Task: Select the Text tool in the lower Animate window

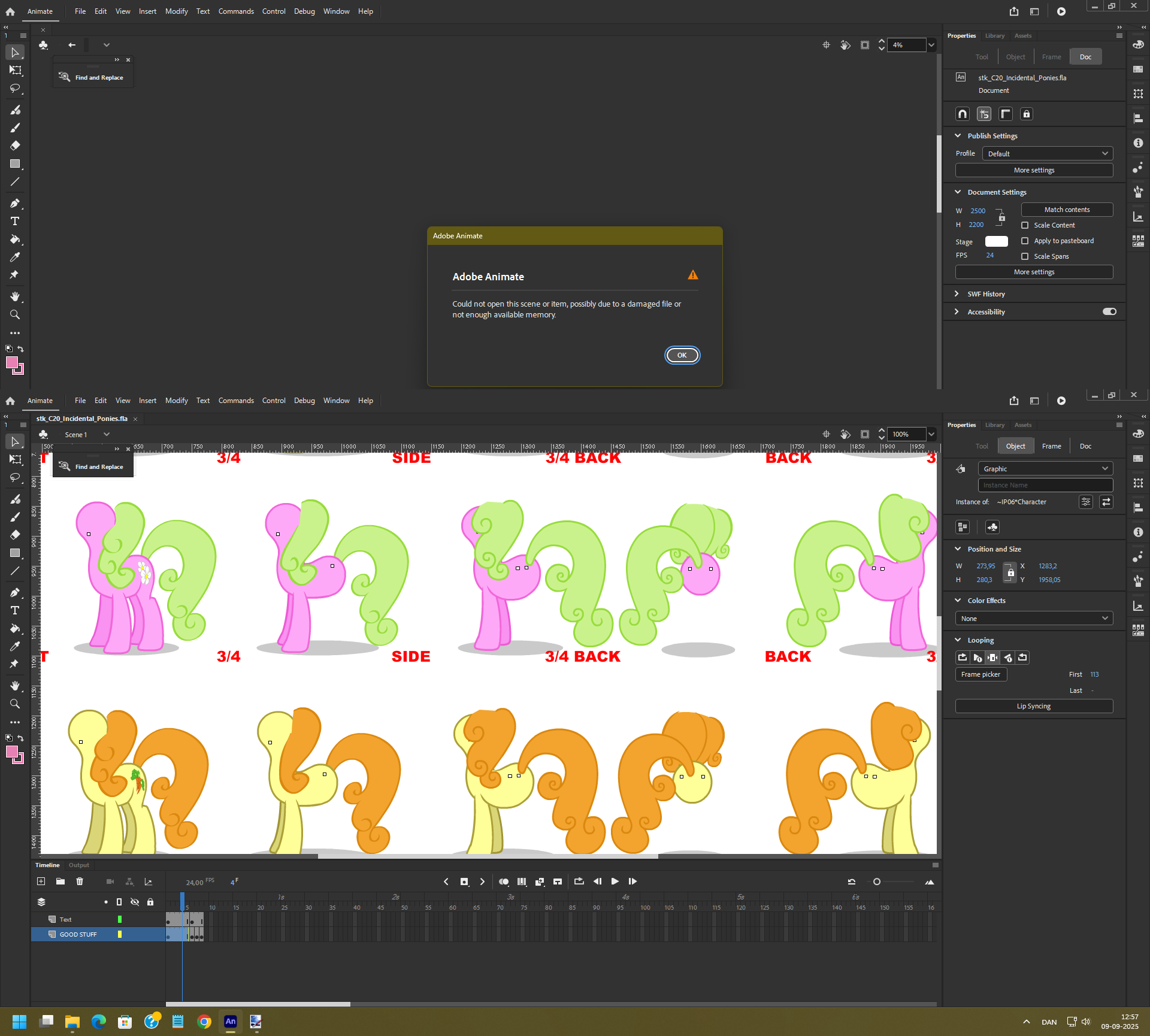Action: point(15,610)
